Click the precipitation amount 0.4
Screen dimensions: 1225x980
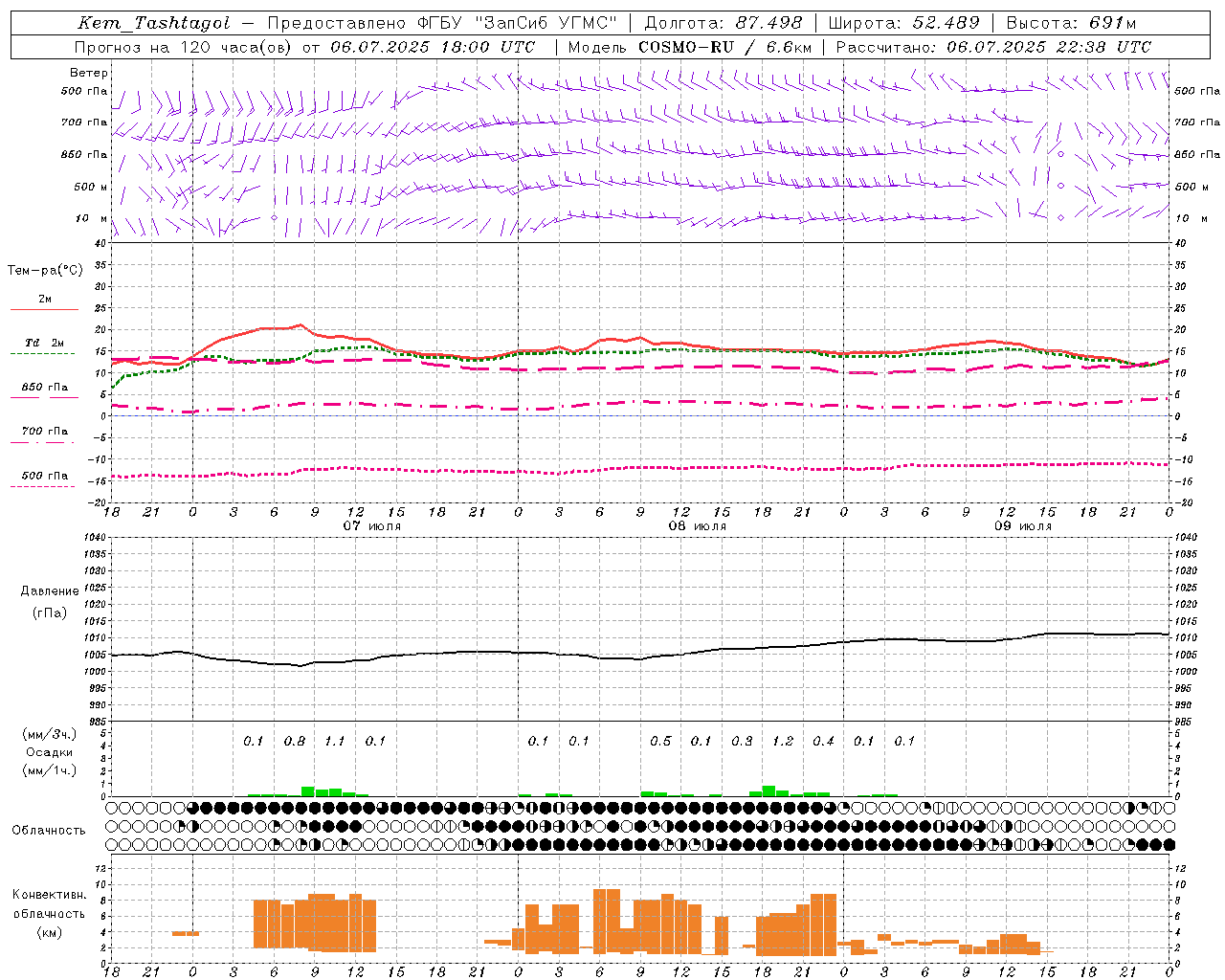click(823, 741)
